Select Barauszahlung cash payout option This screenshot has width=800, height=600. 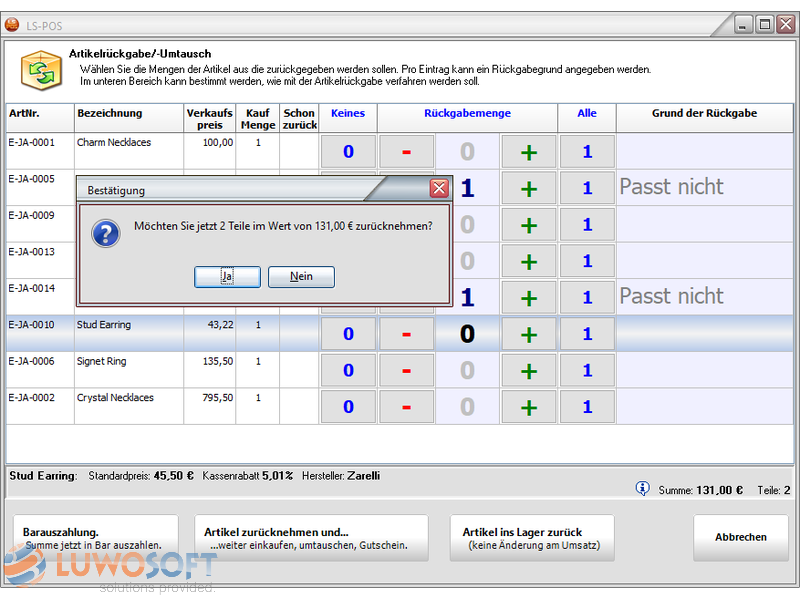pos(94,538)
